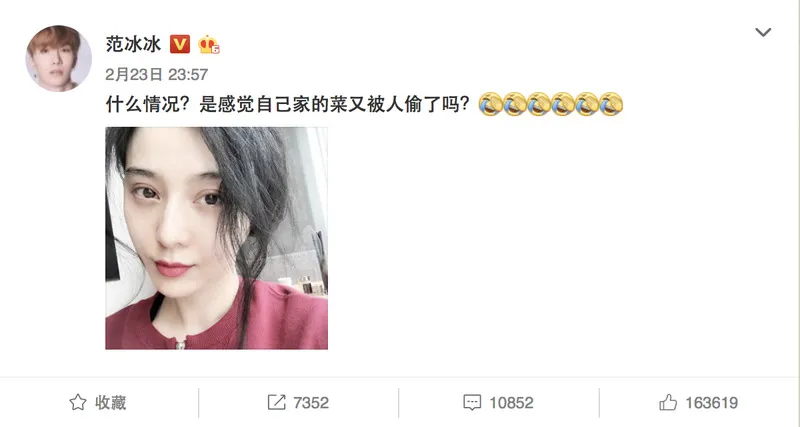Viewport: 800px width, 427px height.
Task: Open the post options chevron menu
Action: (x=763, y=32)
